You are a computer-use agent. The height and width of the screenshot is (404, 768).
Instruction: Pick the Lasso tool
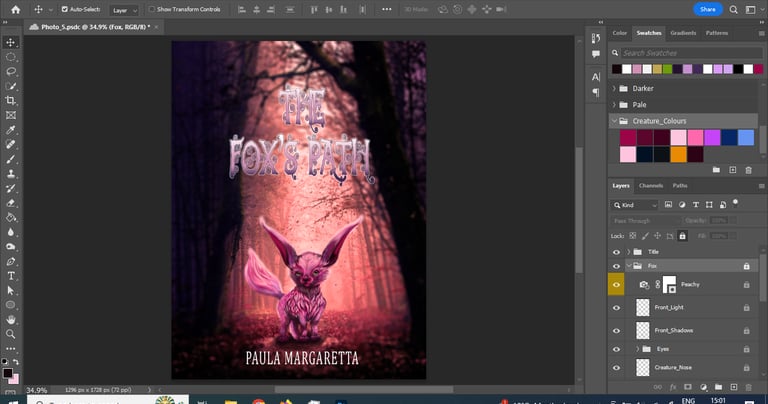11,72
